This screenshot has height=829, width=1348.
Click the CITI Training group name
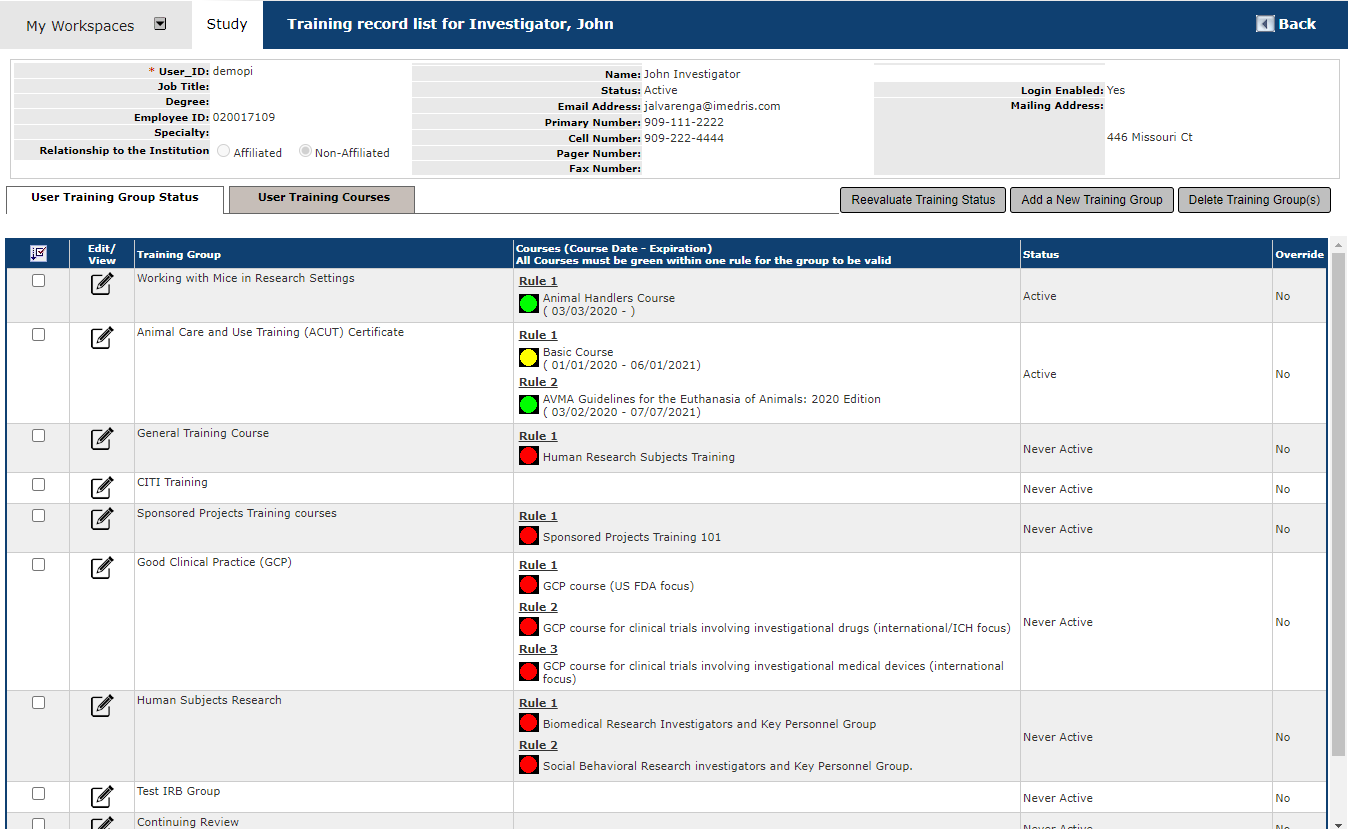tap(172, 482)
